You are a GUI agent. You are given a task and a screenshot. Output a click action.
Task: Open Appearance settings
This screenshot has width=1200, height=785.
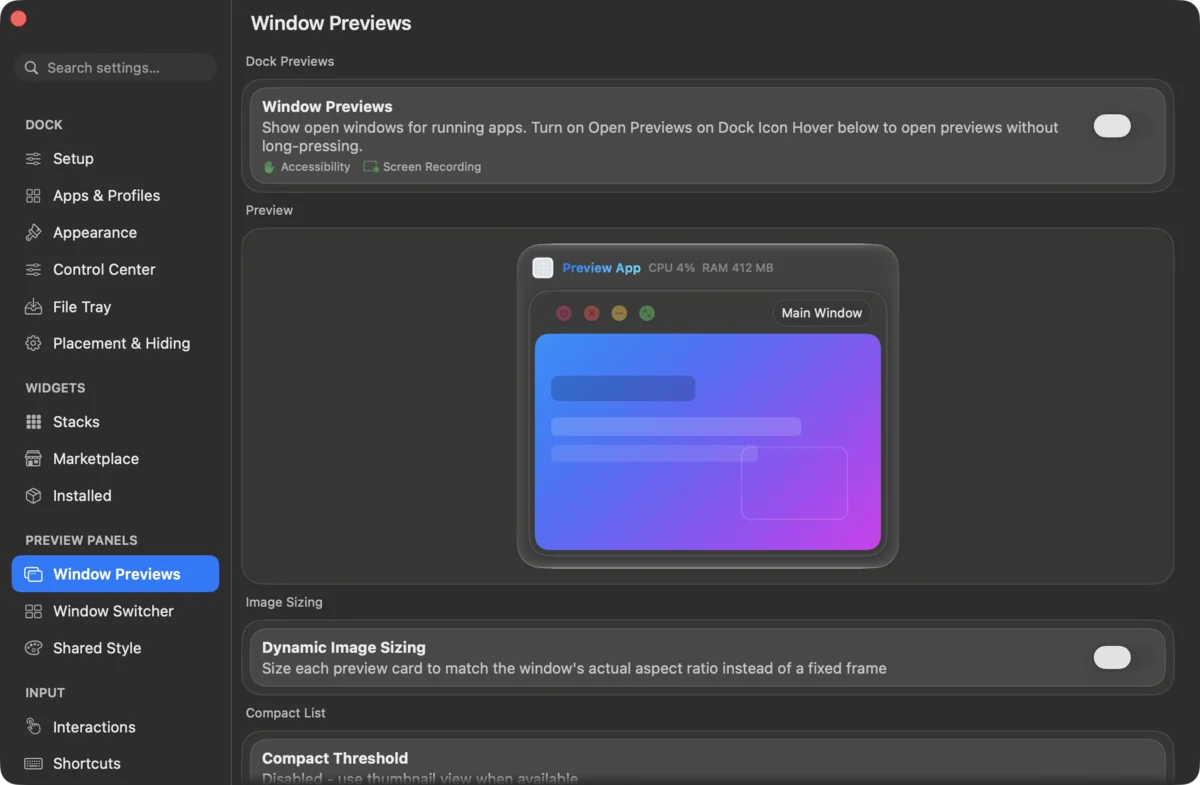coord(115,233)
